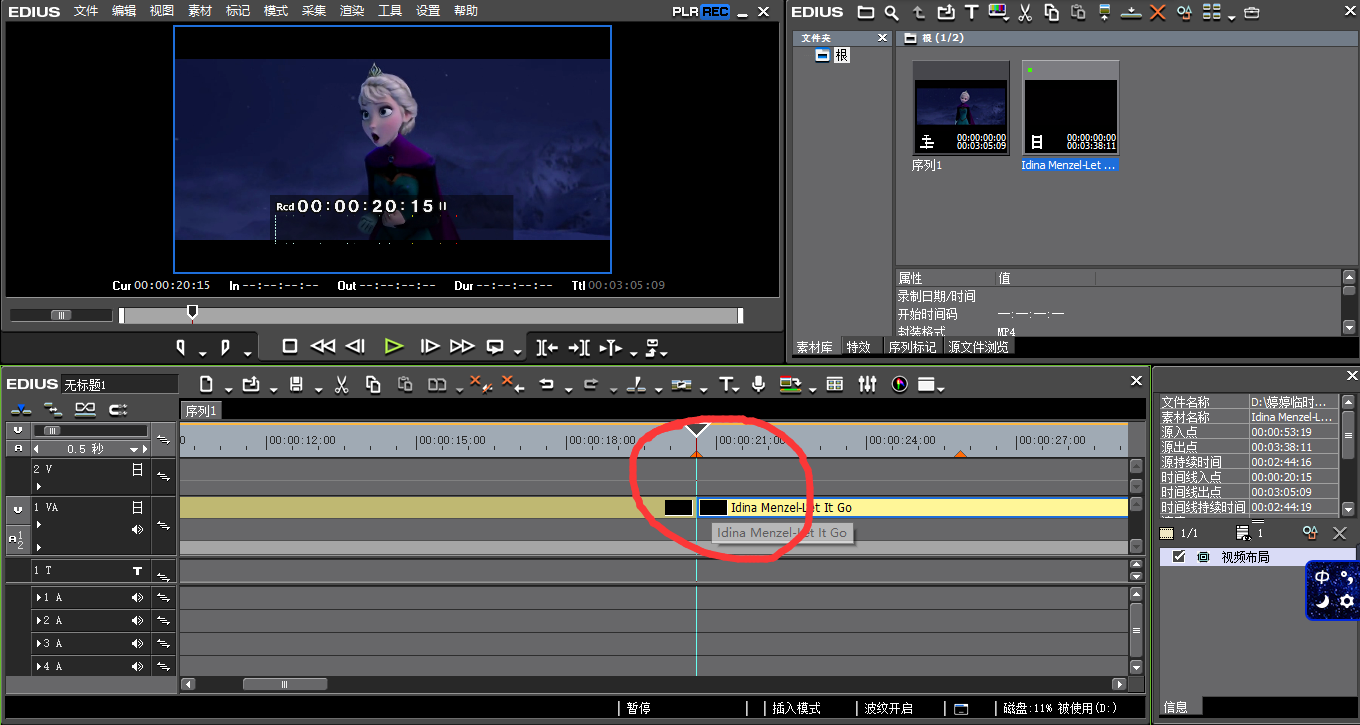The width and height of the screenshot is (1360, 725).
Task: Open the 素材 menu
Action: click(x=200, y=11)
